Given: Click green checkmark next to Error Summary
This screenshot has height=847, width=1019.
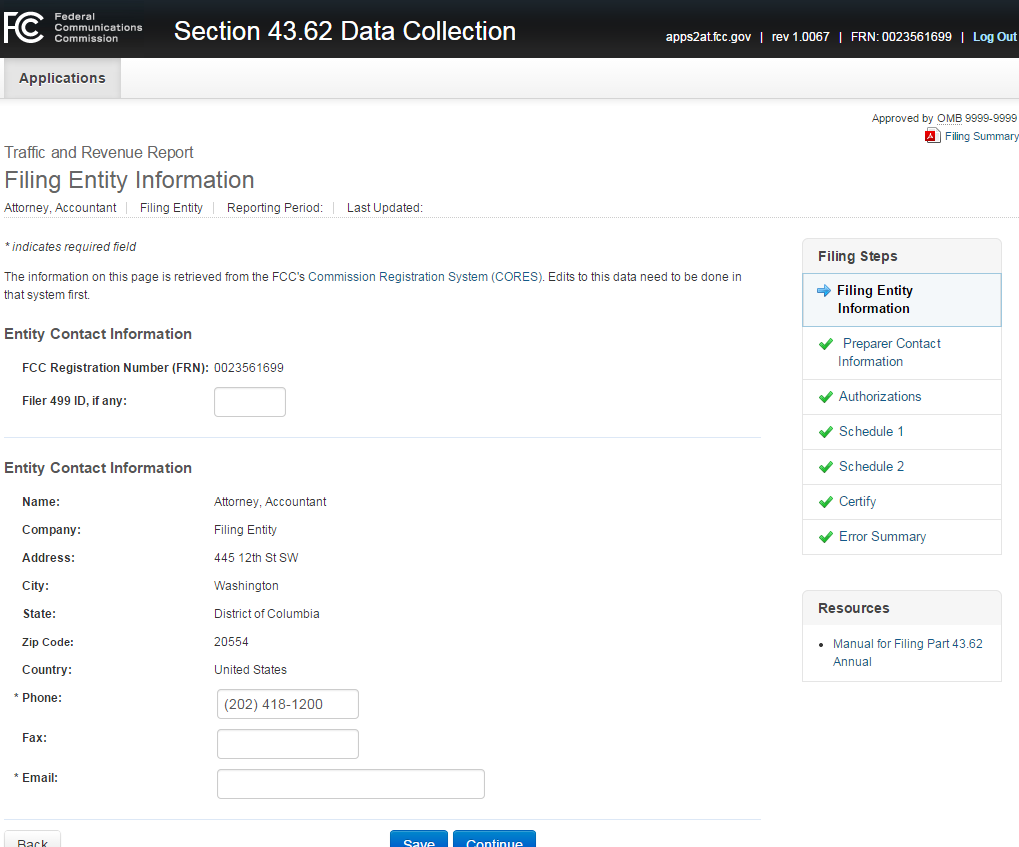Looking at the screenshot, I should 825,537.
